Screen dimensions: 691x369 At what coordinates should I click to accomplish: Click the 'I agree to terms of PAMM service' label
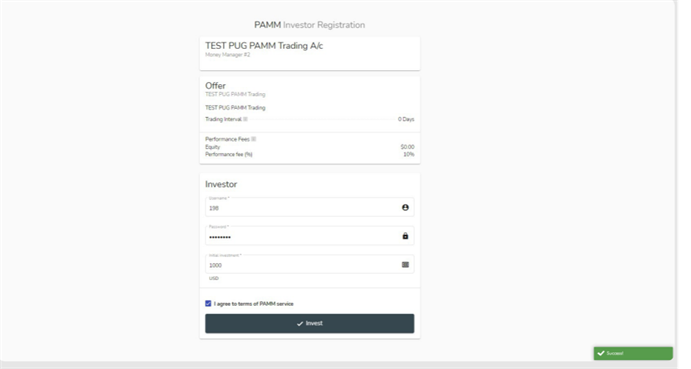click(253, 304)
